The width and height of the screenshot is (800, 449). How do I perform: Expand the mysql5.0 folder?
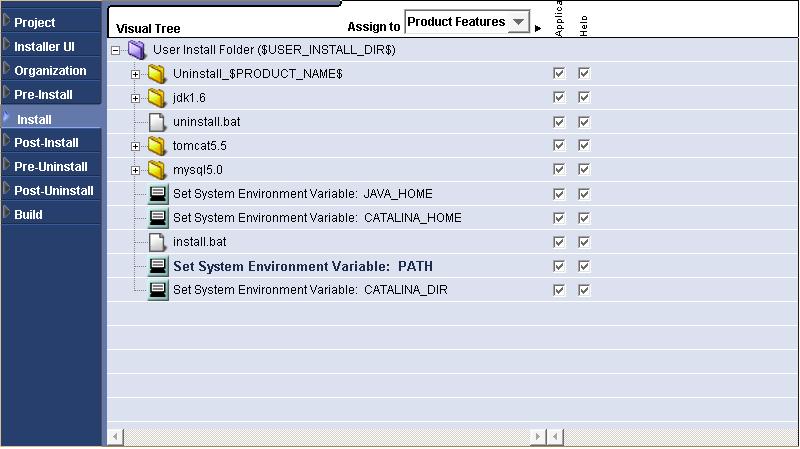click(135, 170)
